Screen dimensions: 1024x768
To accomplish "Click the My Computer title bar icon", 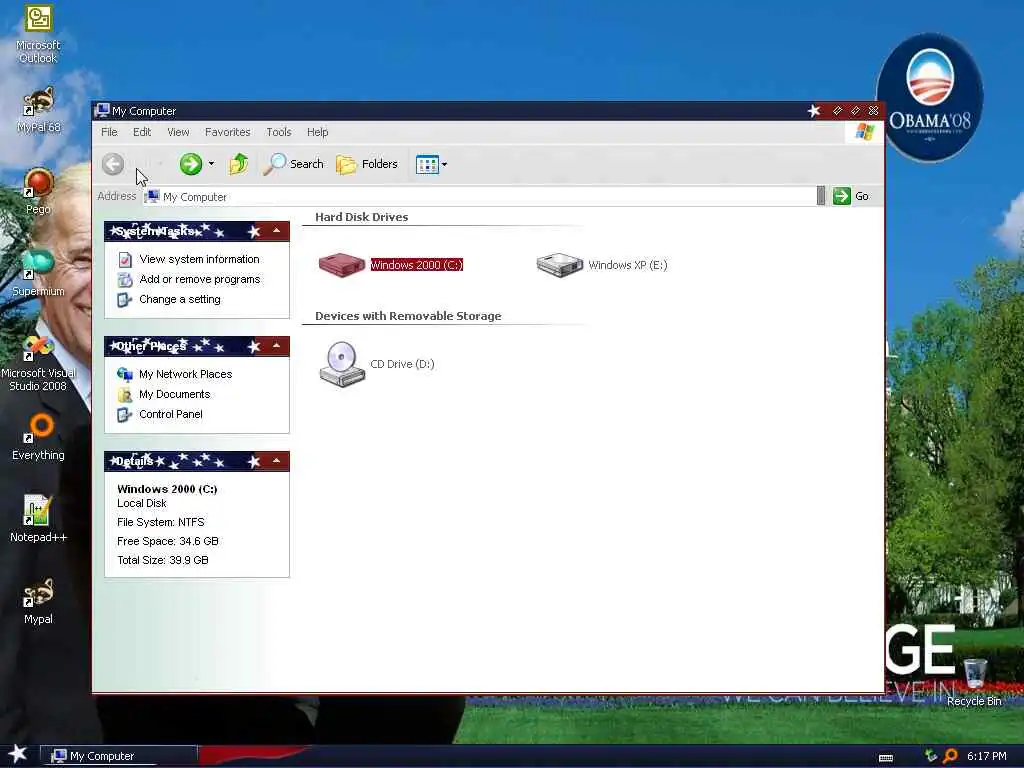I will pos(102,110).
